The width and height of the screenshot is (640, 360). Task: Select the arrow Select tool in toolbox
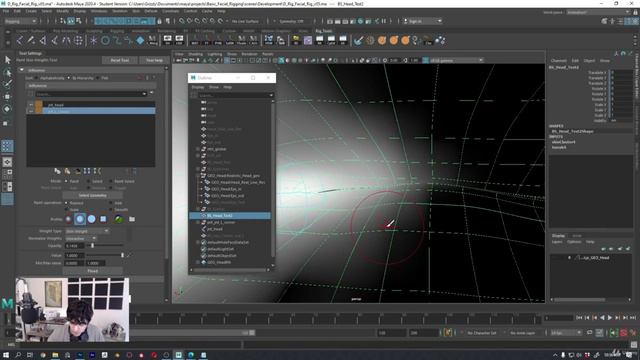7,60
